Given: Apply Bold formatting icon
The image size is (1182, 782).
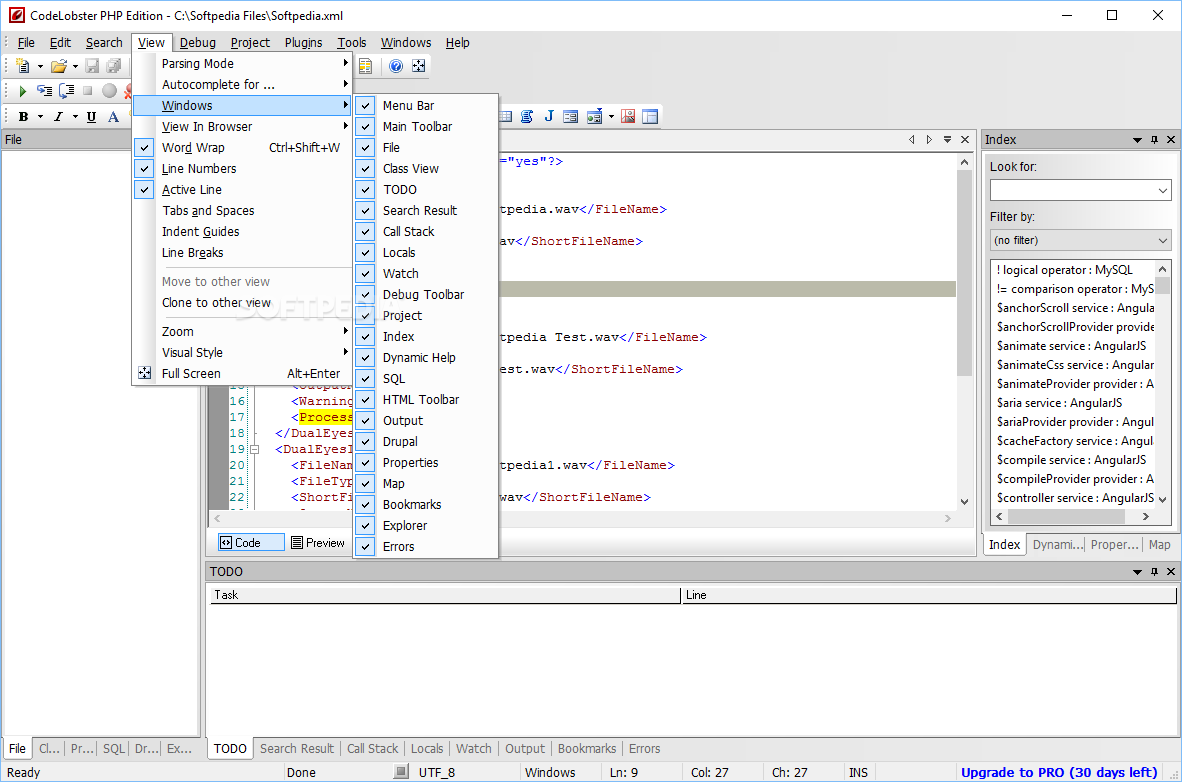Looking at the screenshot, I should click(x=23, y=117).
